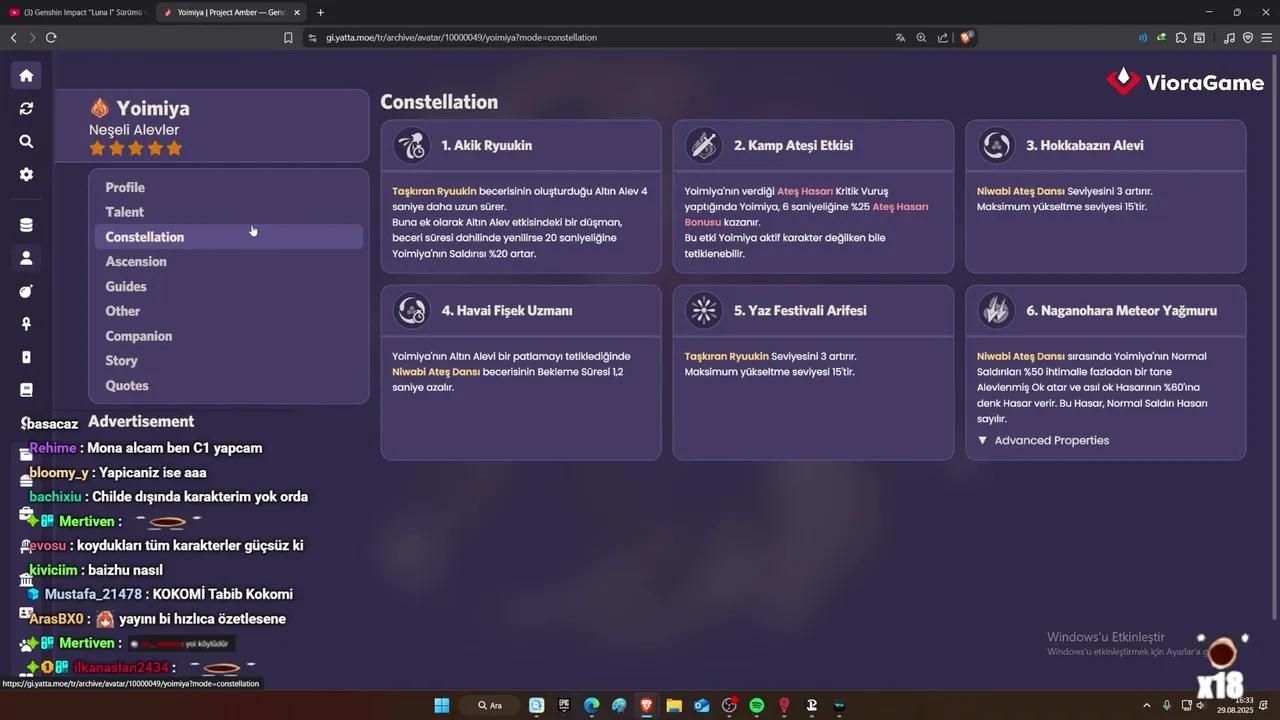This screenshot has width=1280, height=720.
Task: Open the sidebar settings gear icon
Action: coord(26,174)
